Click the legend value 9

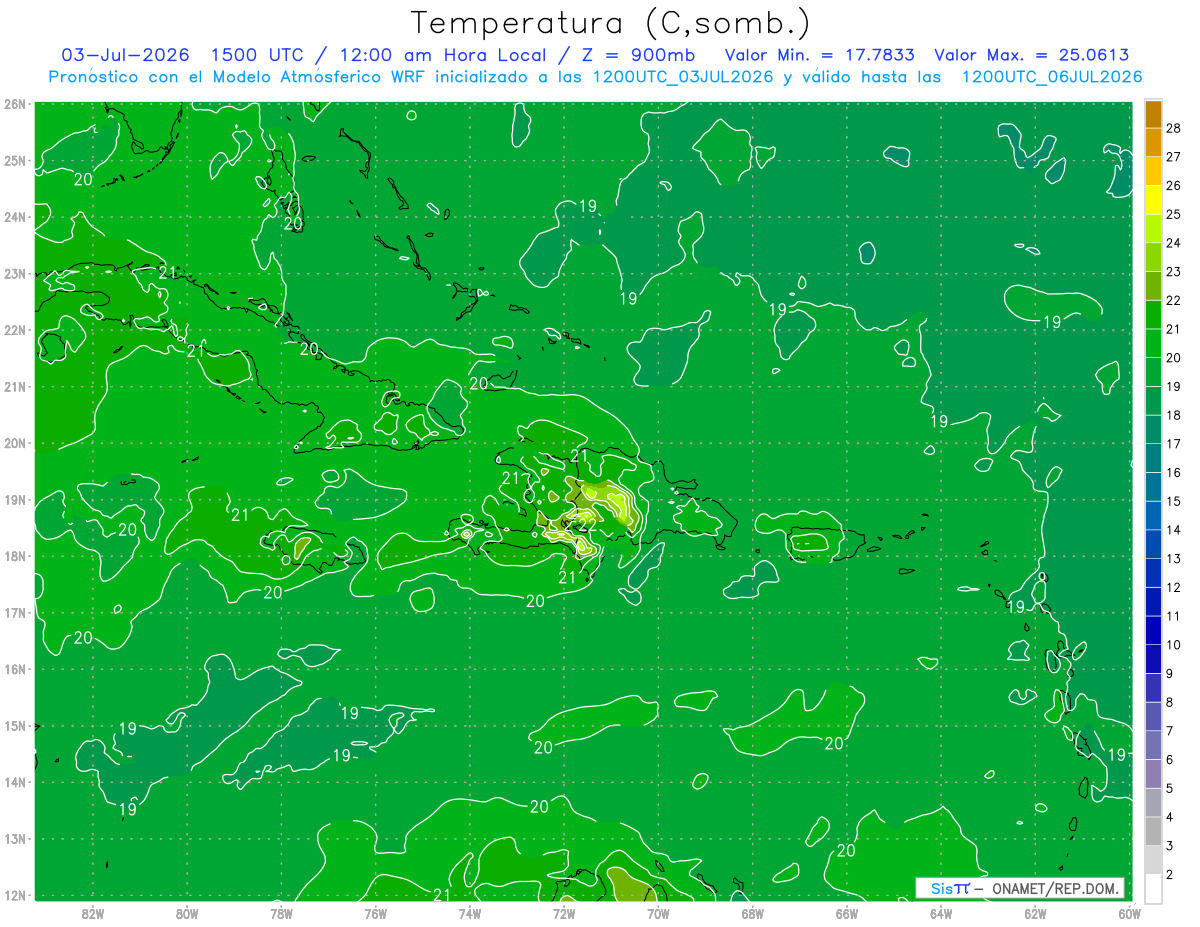point(1170,674)
